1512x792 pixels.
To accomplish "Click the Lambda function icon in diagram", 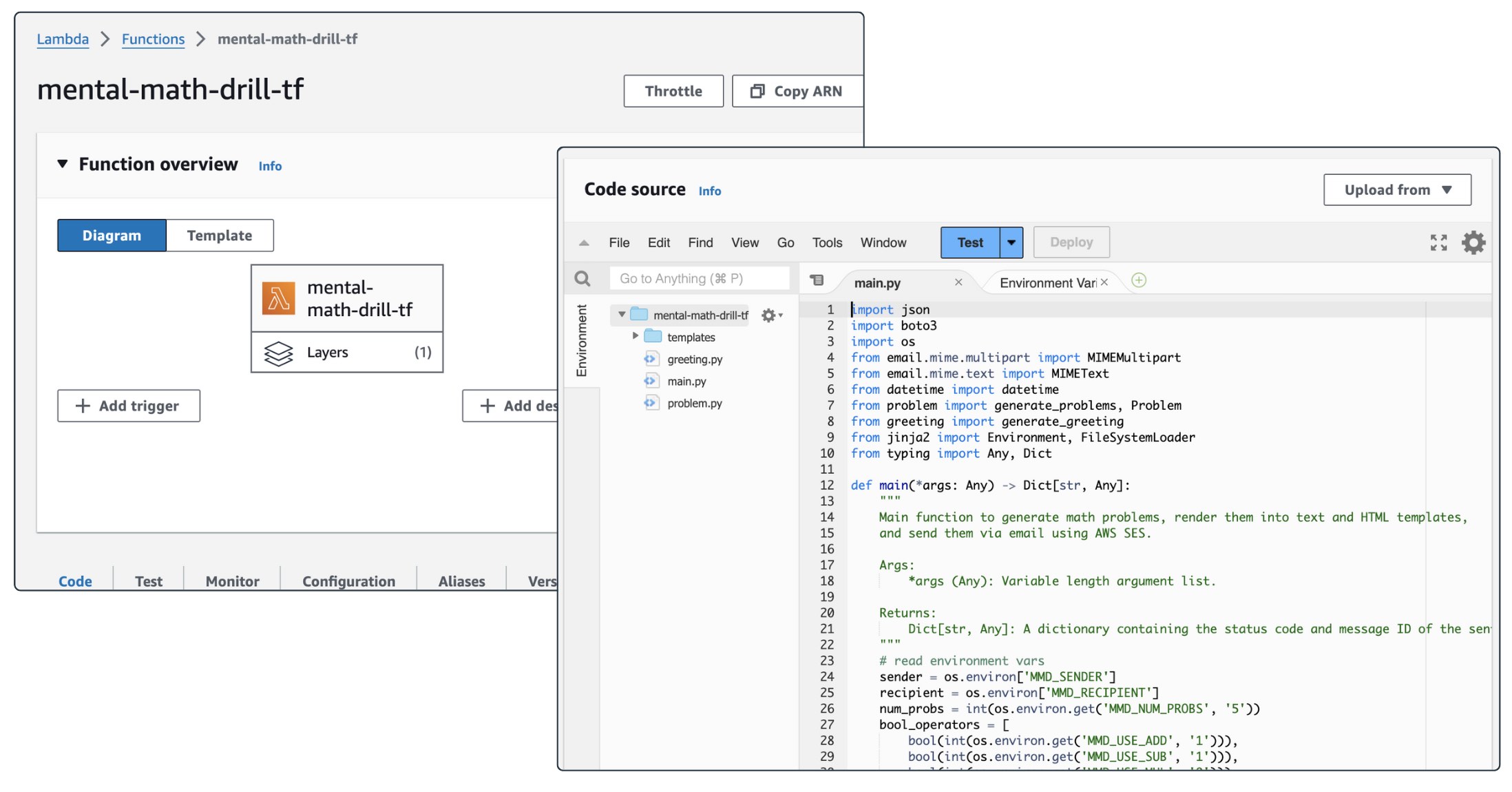I will click(x=279, y=298).
